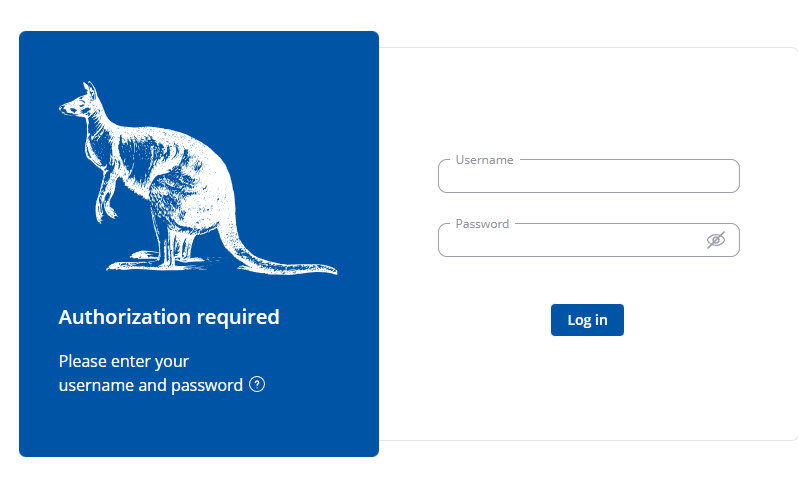
Task: Click the Username field label
Action: tap(484, 160)
